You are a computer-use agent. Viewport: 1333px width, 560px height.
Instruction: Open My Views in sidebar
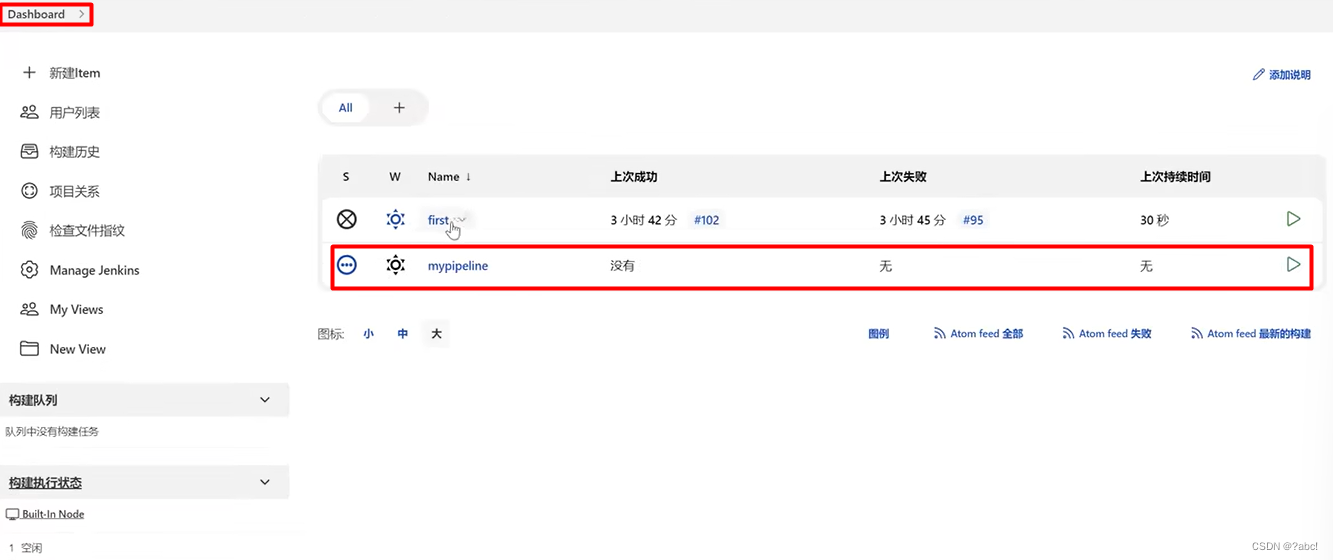pyautogui.click(x=77, y=309)
